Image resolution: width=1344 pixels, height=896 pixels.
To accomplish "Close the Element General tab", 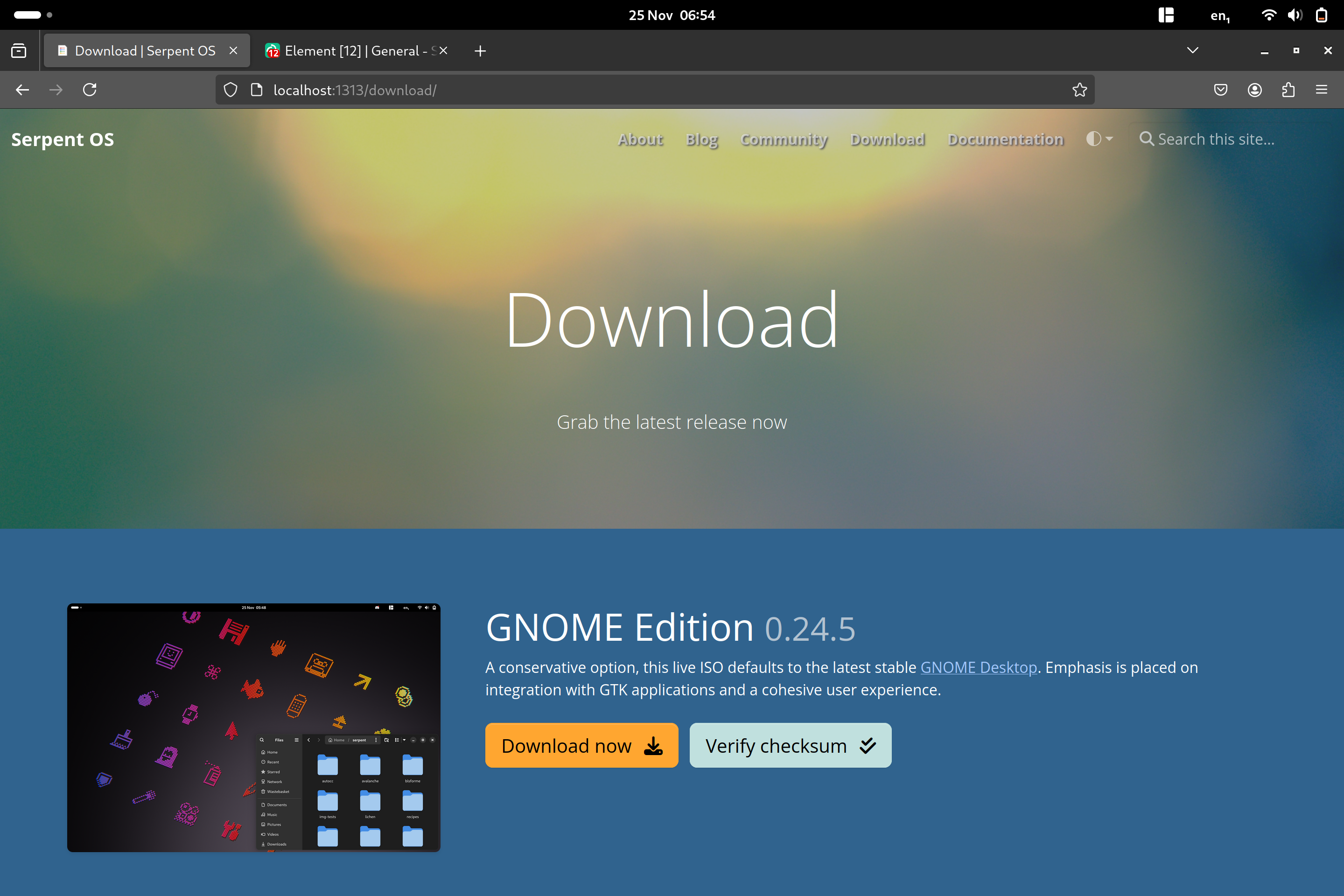I will click(443, 50).
